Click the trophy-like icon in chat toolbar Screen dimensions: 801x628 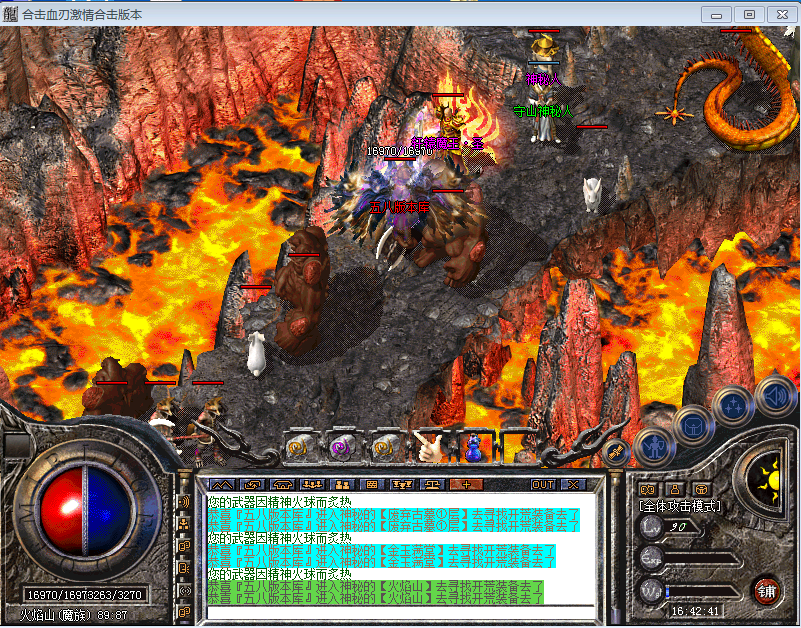403,484
